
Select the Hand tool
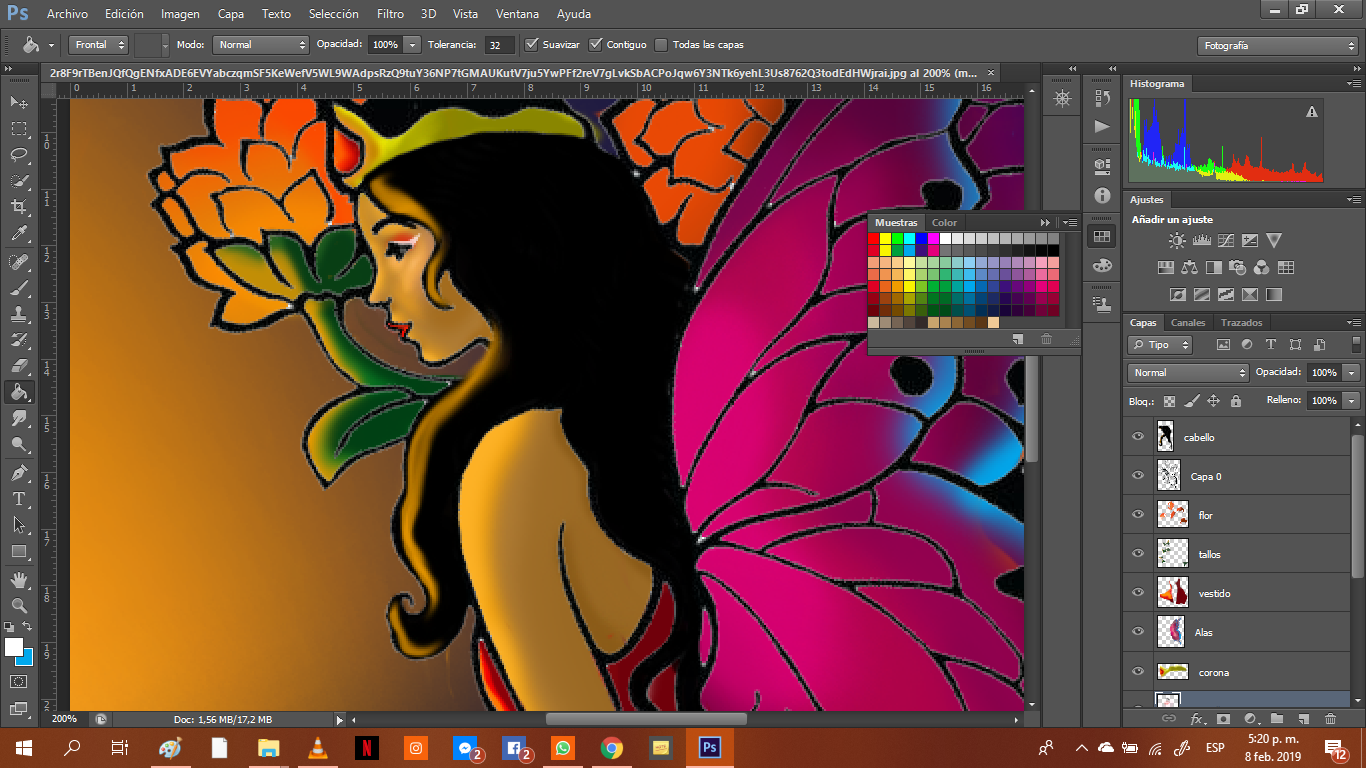pyautogui.click(x=19, y=580)
